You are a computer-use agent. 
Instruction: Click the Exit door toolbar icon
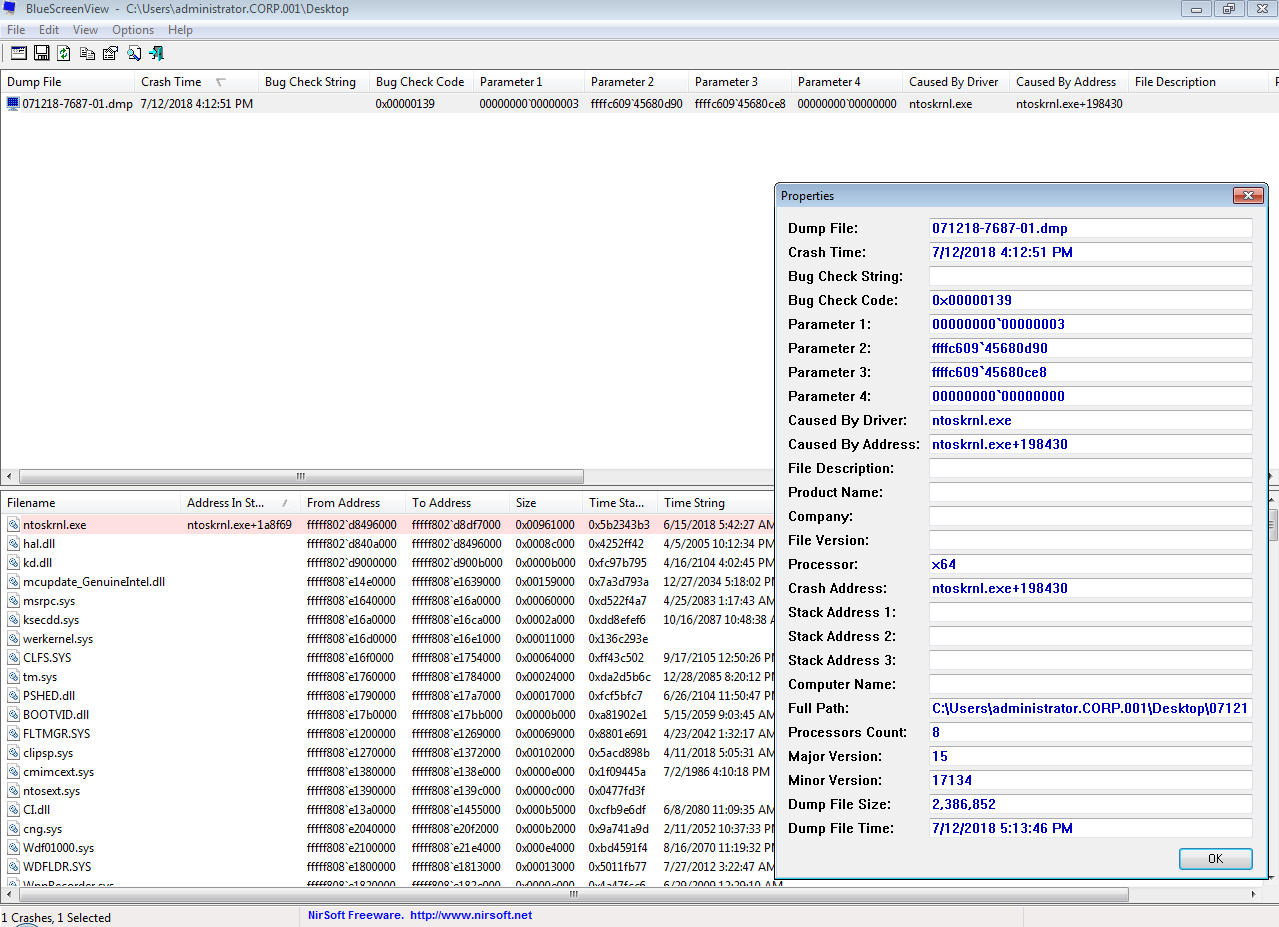tap(157, 53)
